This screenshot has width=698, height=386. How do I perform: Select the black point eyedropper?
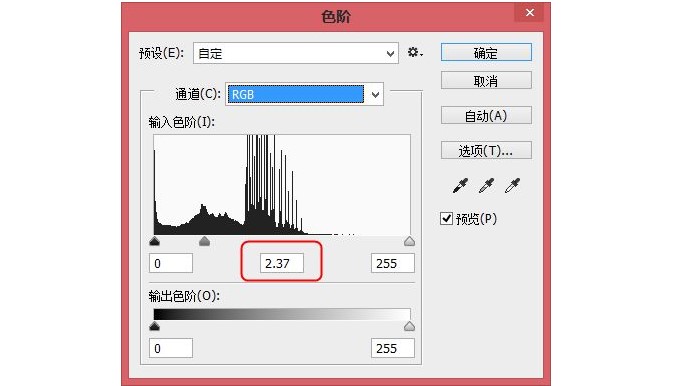[460, 186]
